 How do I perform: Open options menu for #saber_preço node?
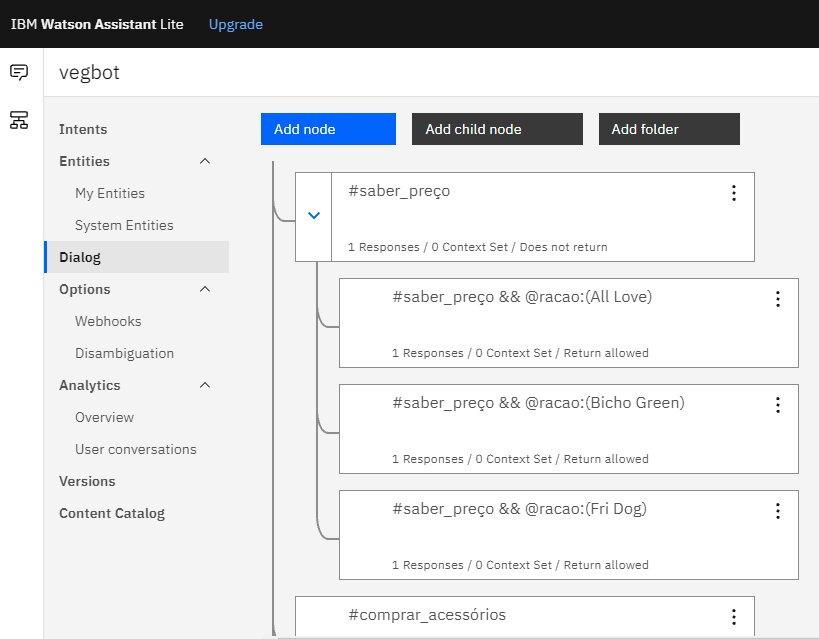point(733,193)
